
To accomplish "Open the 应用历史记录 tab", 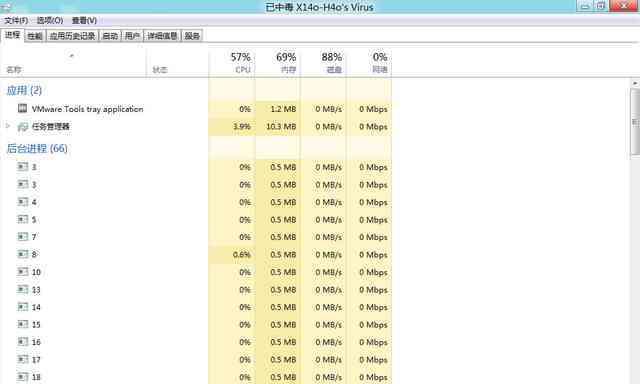I will [x=72, y=36].
